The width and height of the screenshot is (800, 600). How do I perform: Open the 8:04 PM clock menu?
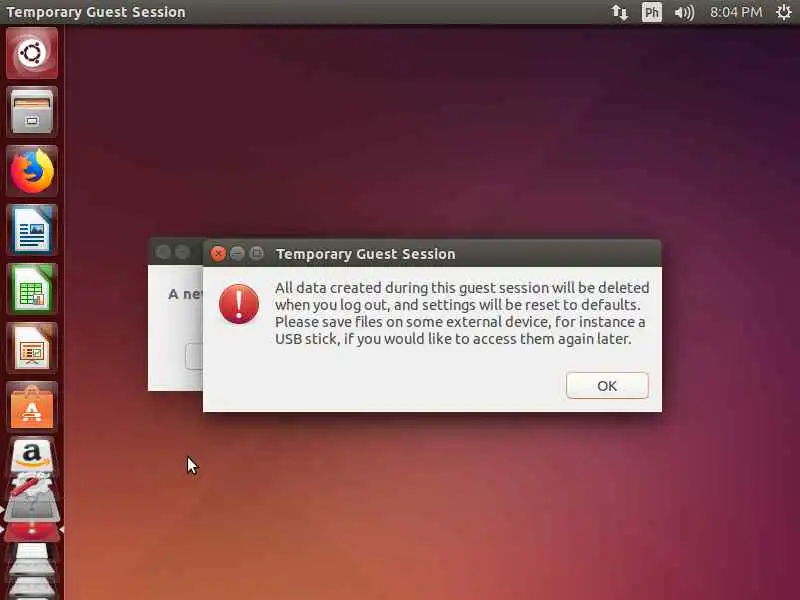tap(736, 12)
